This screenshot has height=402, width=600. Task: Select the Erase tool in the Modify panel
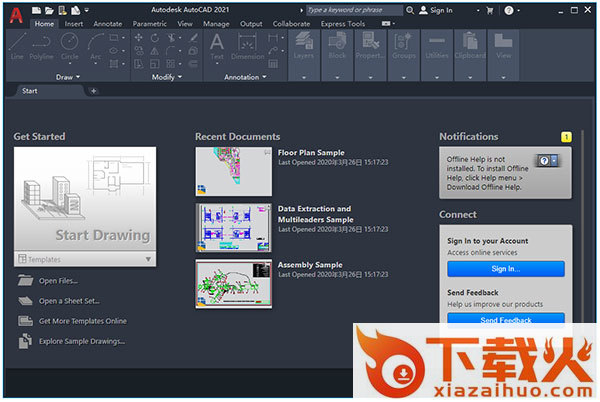click(x=194, y=37)
